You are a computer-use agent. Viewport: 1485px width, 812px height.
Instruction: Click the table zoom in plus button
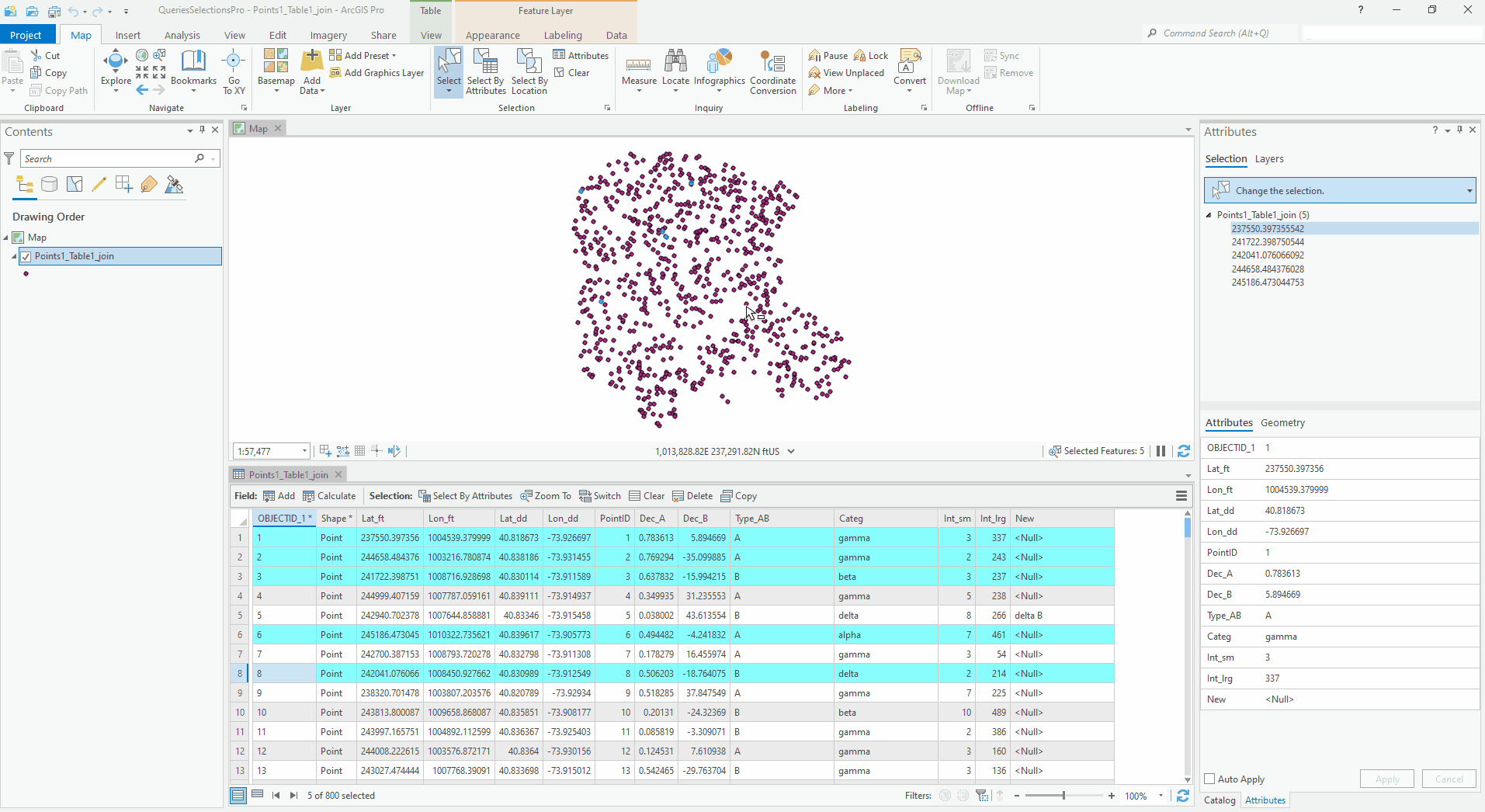1112,796
